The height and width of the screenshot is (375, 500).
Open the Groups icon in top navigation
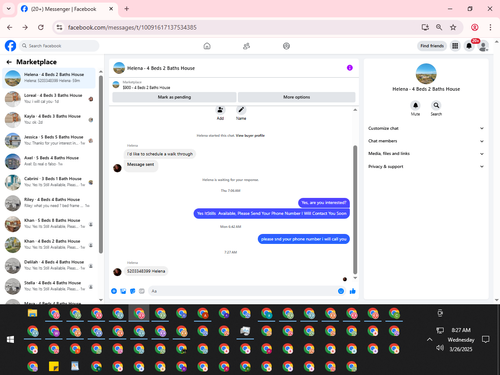[286, 46]
